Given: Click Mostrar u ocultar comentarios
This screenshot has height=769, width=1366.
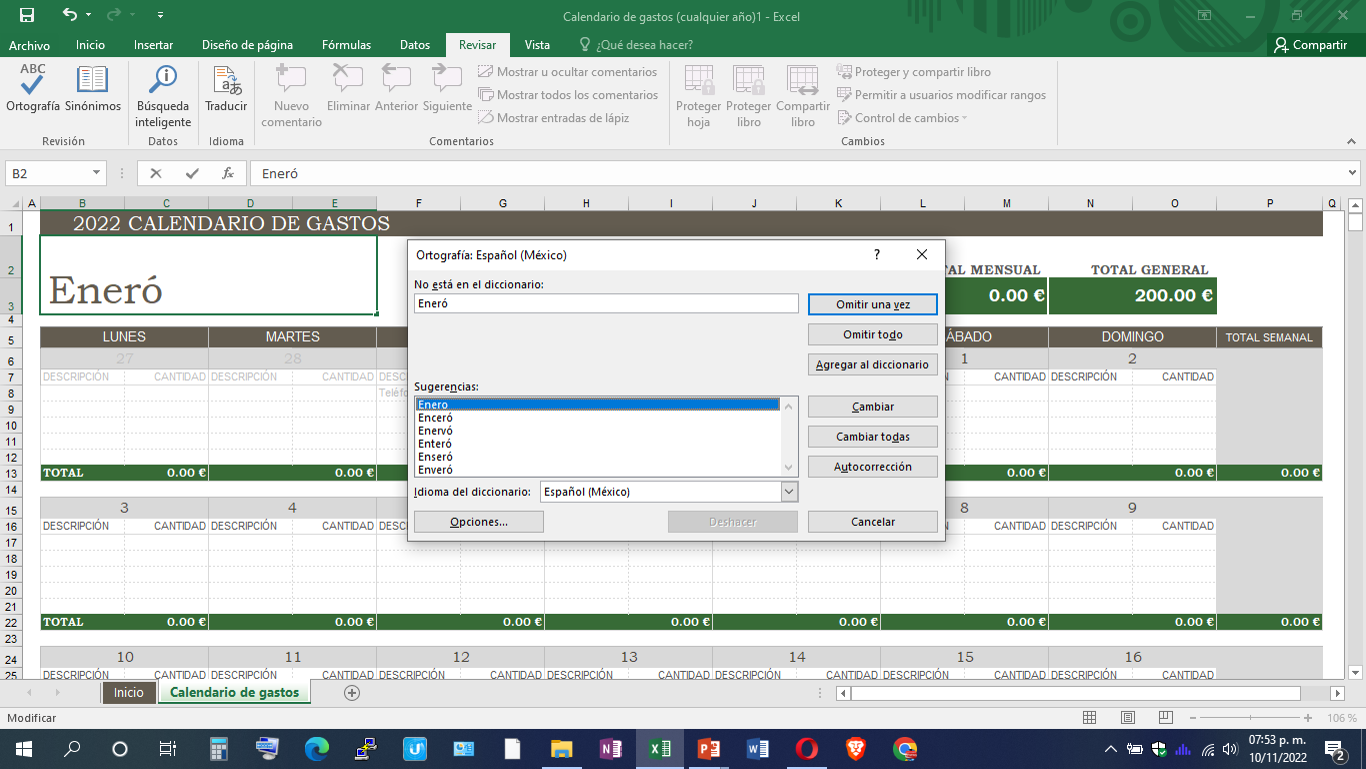Looking at the screenshot, I should (x=567, y=72).
